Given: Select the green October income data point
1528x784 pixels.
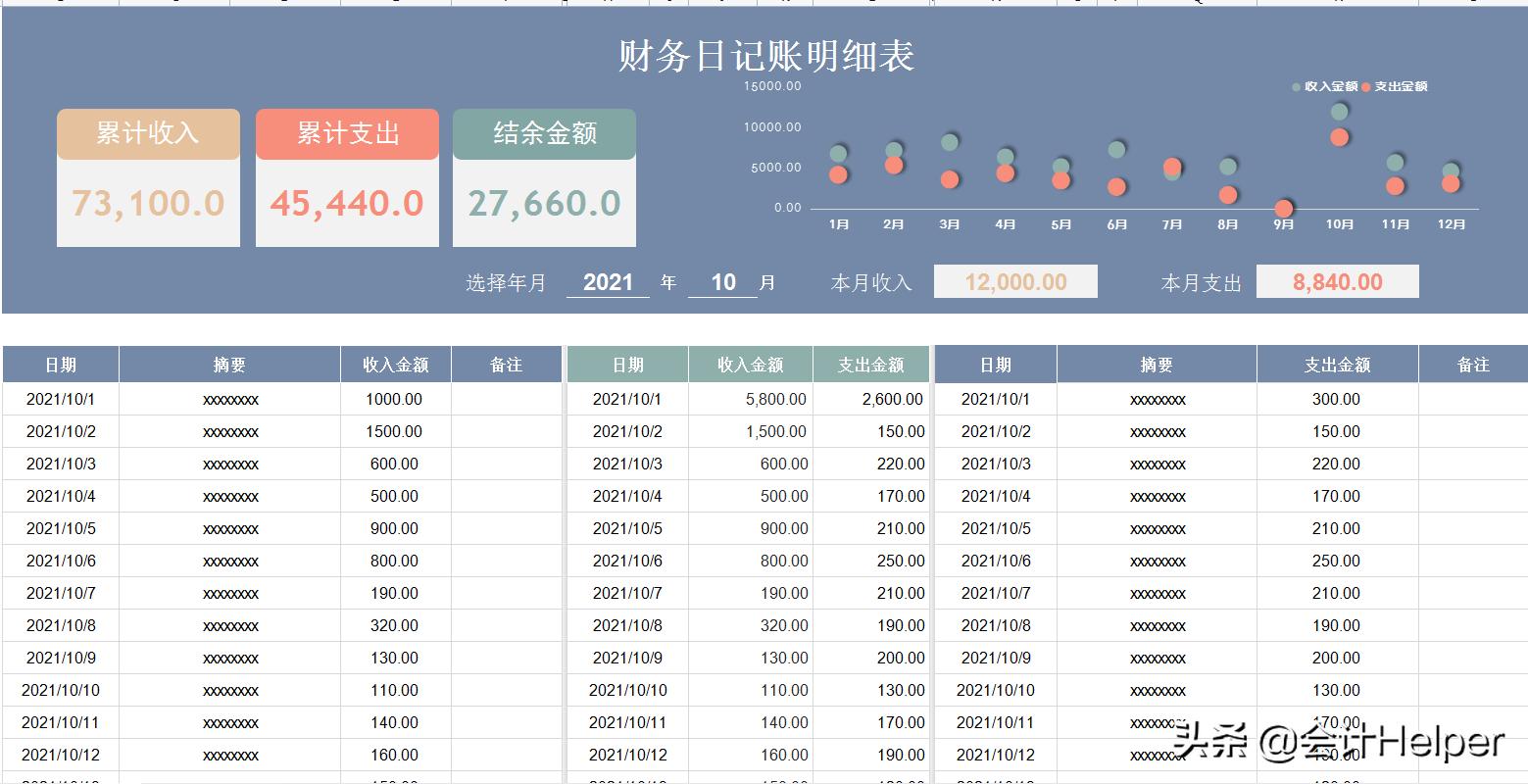Looking at the screenshot, I should [x=1338, y=112].
